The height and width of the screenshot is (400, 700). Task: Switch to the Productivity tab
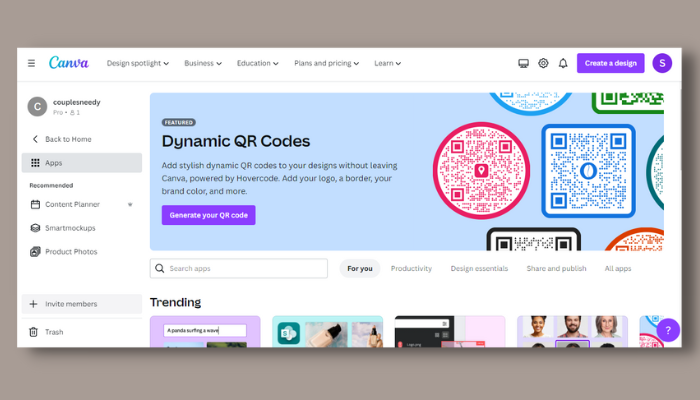(x=411, y=268)
